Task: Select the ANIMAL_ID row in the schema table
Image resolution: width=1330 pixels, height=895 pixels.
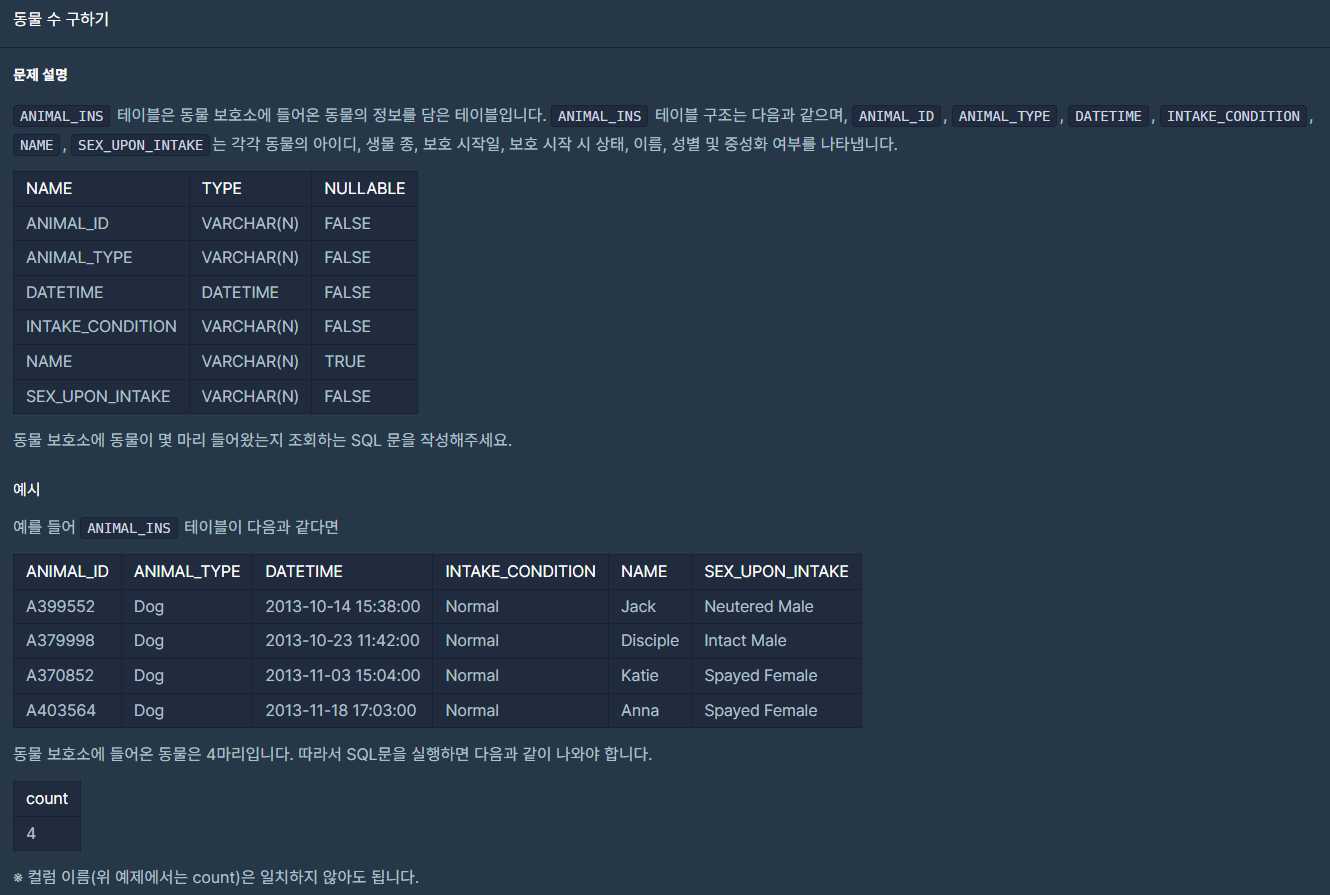Action: (x=67, y=223)
